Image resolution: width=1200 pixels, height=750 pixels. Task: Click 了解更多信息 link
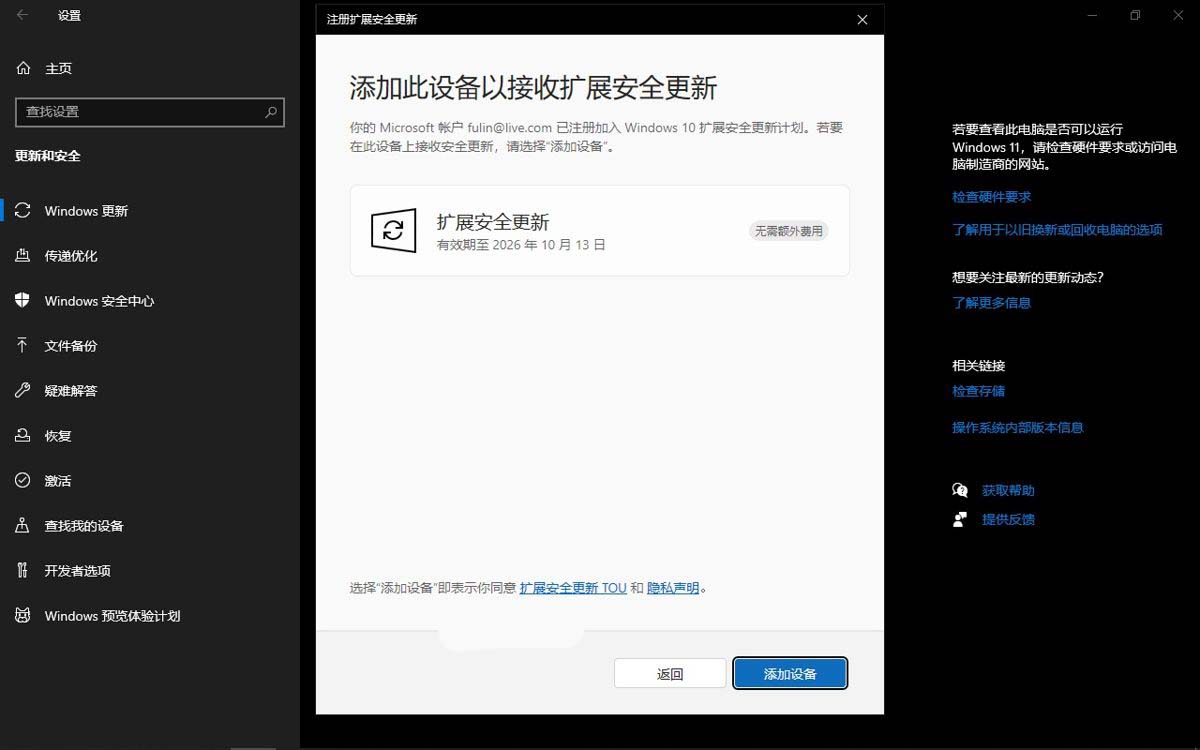pyautogui.click(x=991, y=302)
